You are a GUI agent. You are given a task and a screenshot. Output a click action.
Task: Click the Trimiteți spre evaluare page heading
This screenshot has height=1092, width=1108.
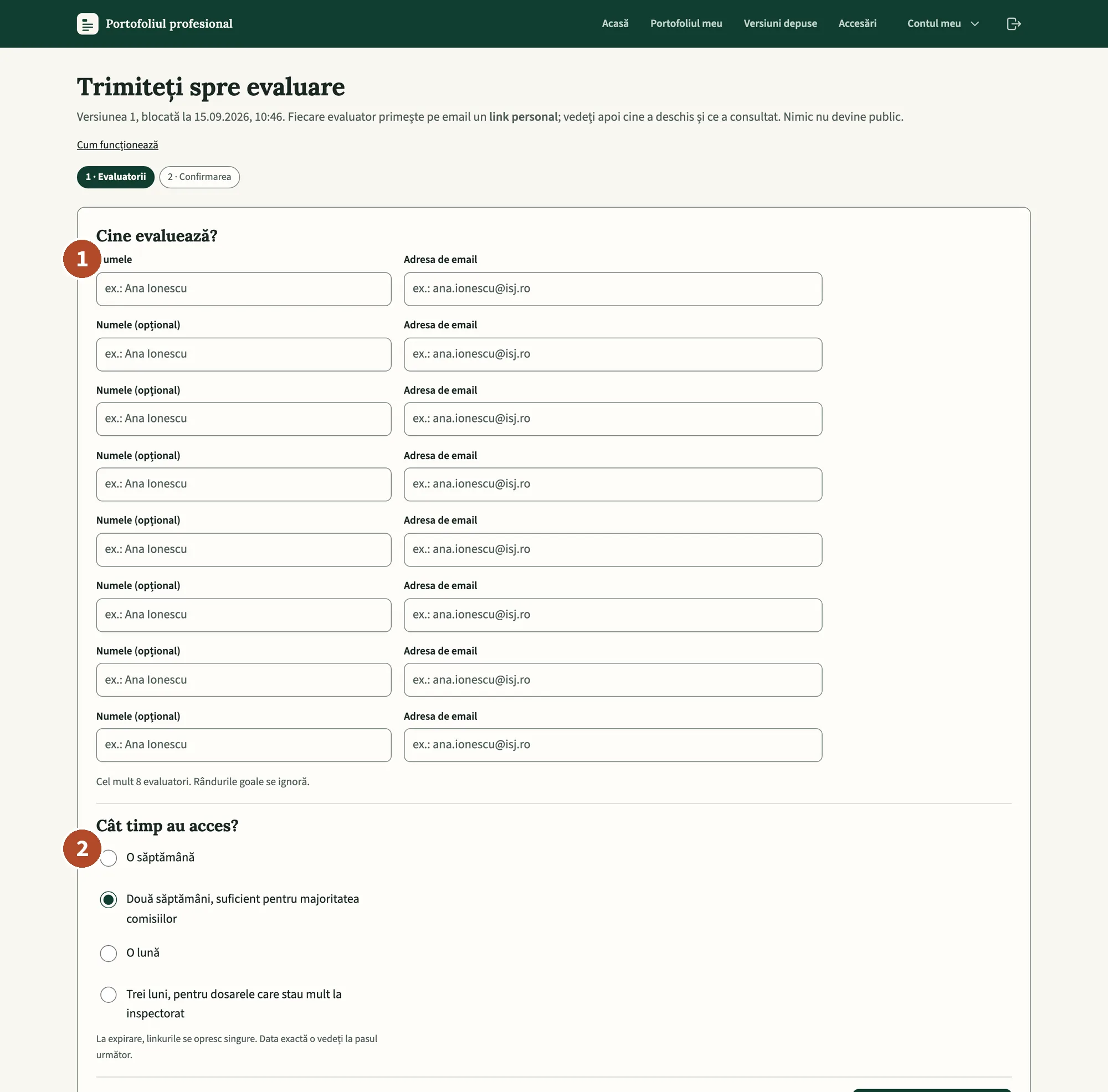211,87
